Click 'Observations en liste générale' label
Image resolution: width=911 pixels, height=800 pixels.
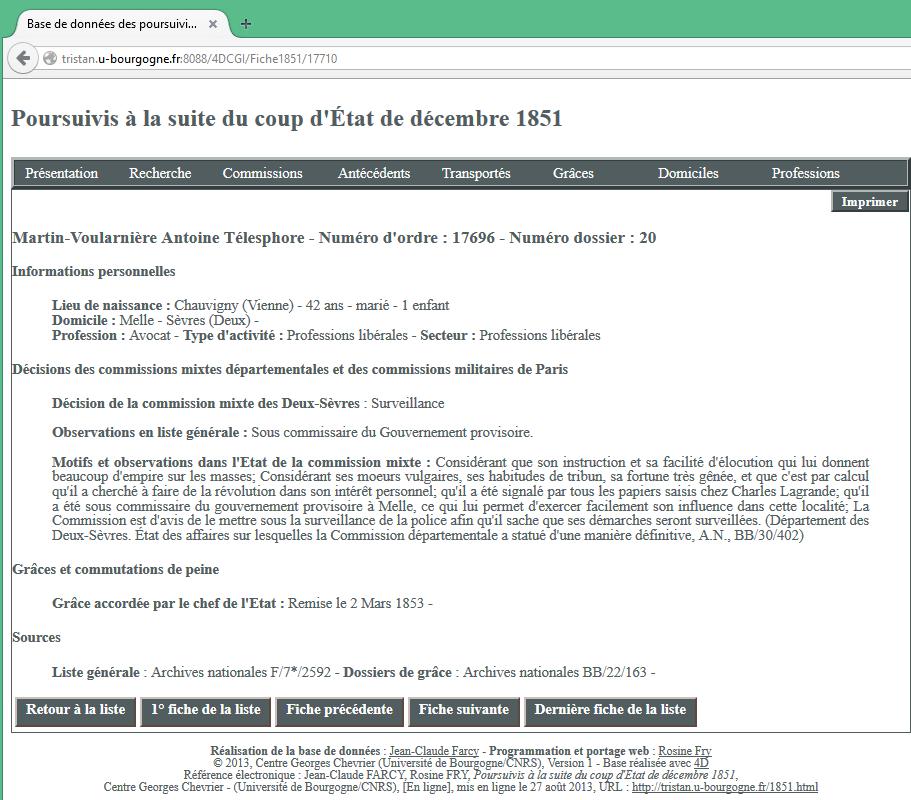(150, 432)
